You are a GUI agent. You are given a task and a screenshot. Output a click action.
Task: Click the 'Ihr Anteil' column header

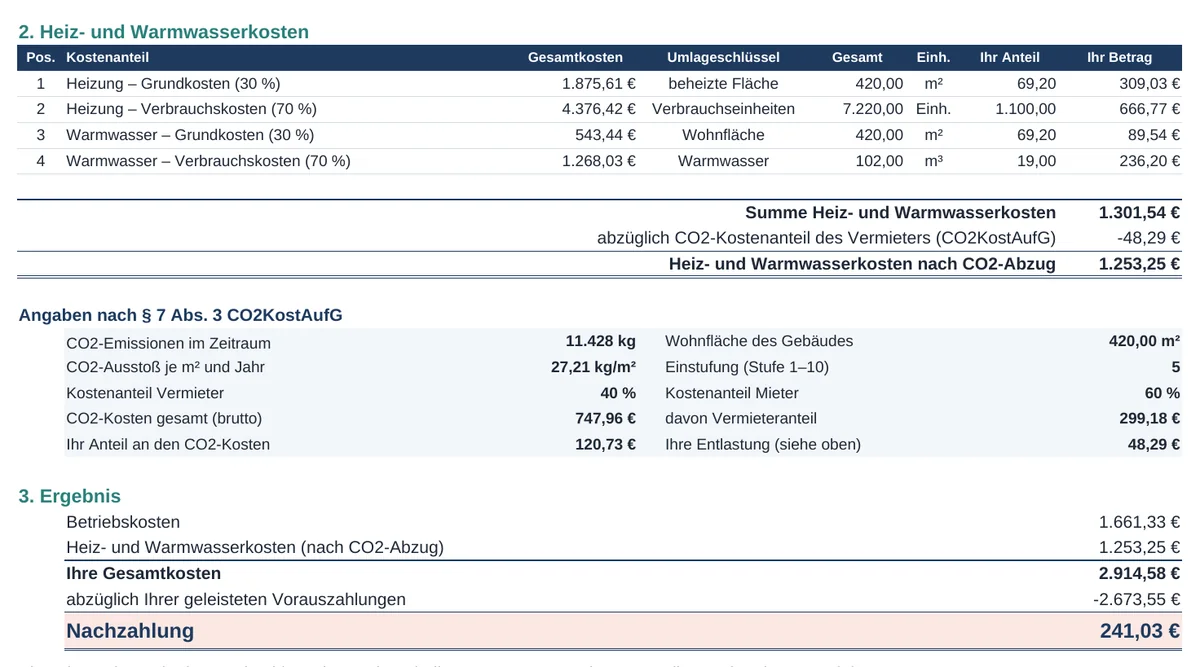(1009, 57)
